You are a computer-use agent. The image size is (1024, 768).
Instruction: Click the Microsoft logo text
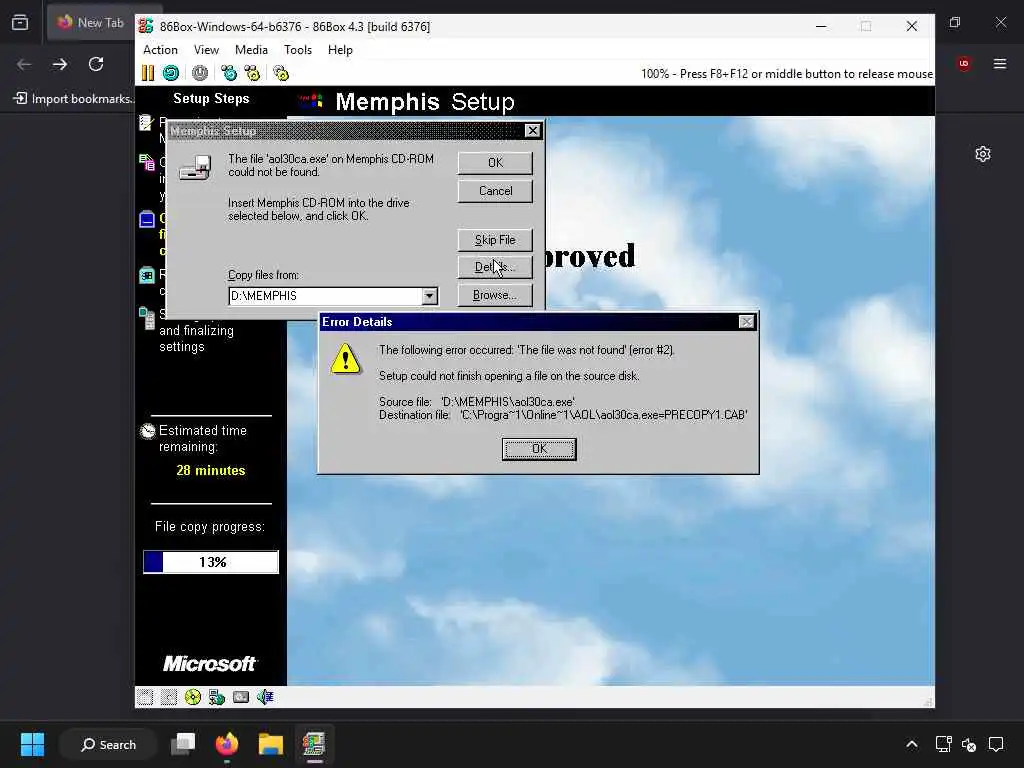point(210,664)
